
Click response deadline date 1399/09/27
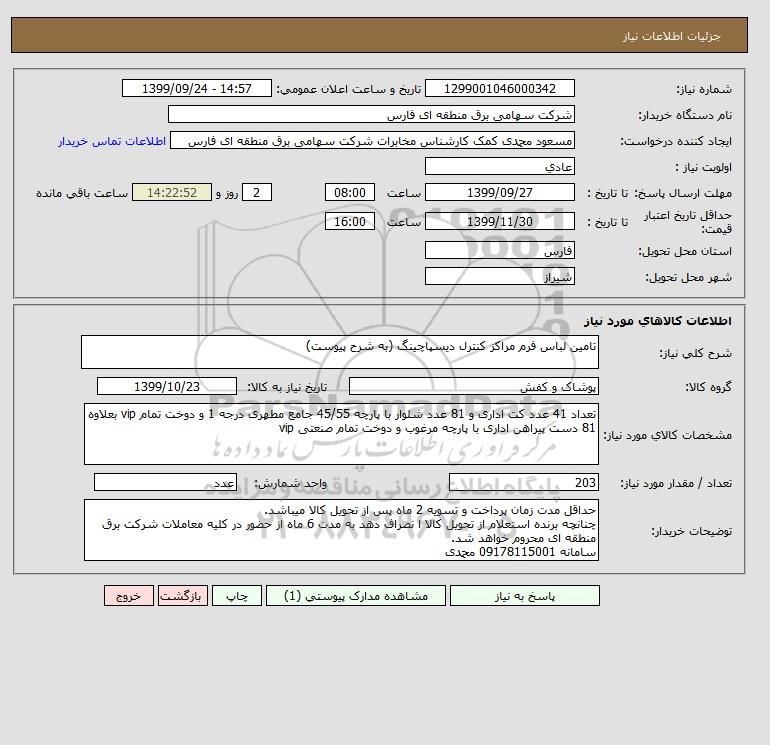tap(499, 193)
